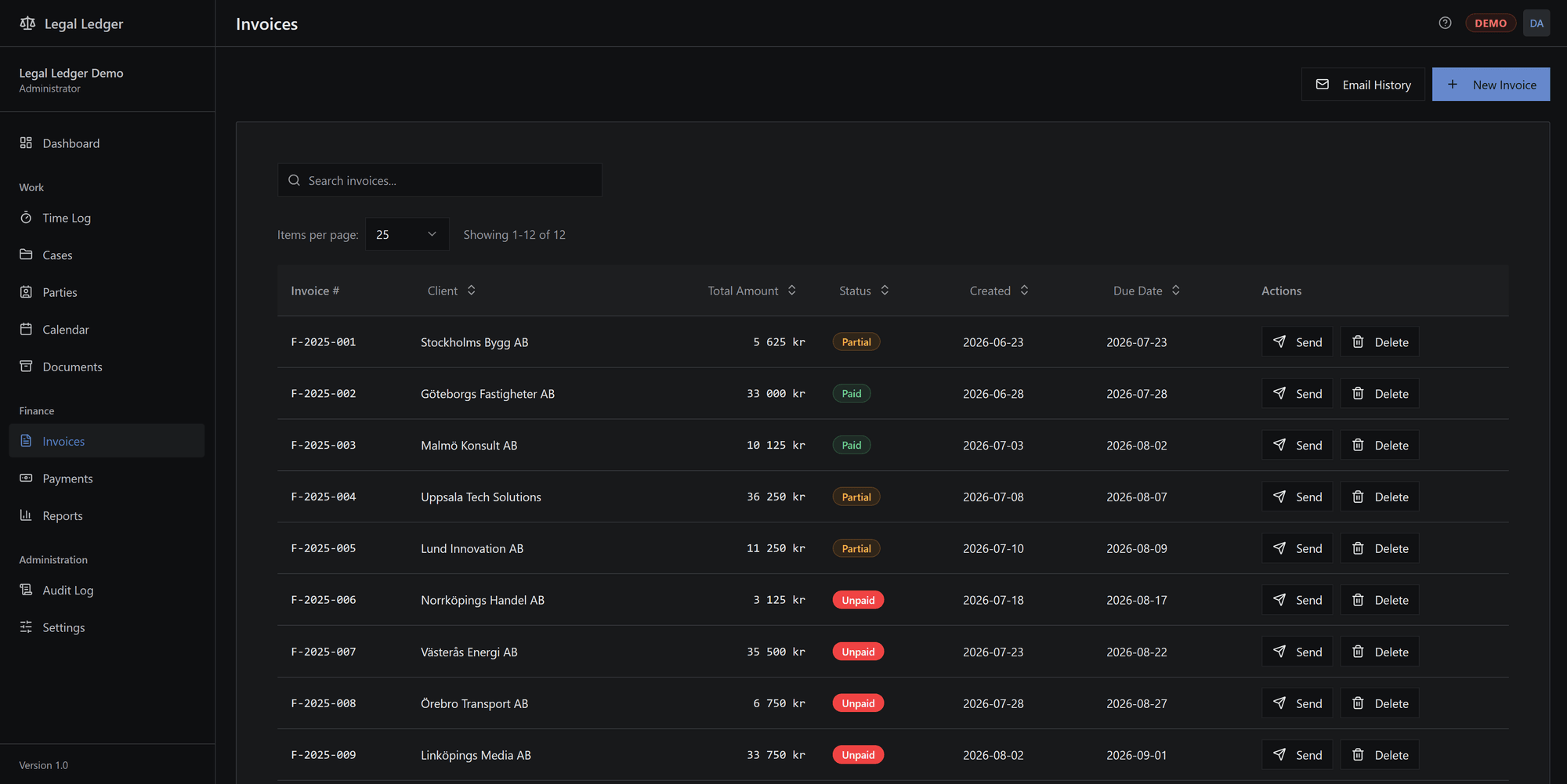Screen dimensions: 1567x784
Task: Send invoice F-2025-001
Action: coord(1297,342)
